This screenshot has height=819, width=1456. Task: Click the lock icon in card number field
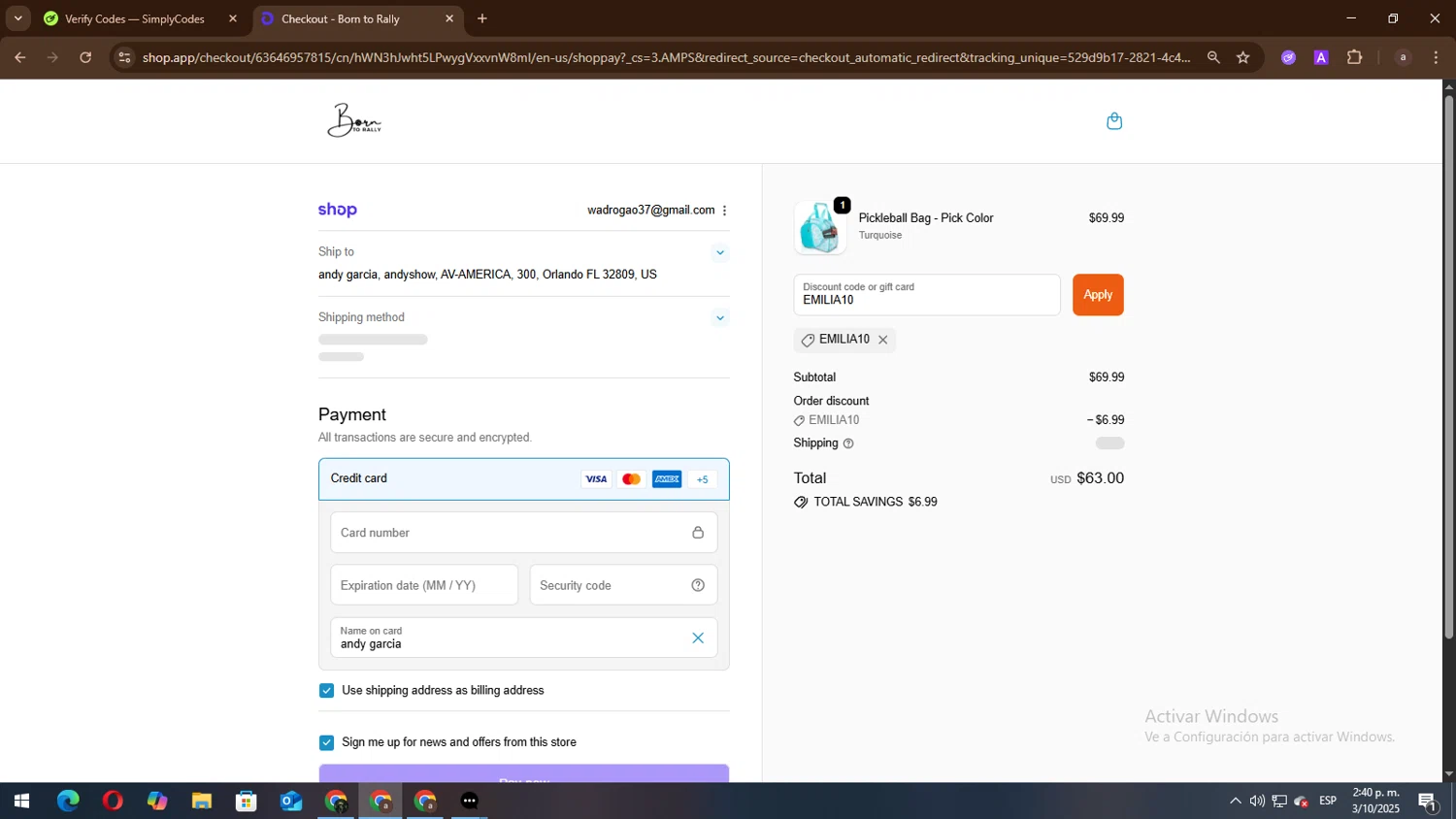[698, 533]
